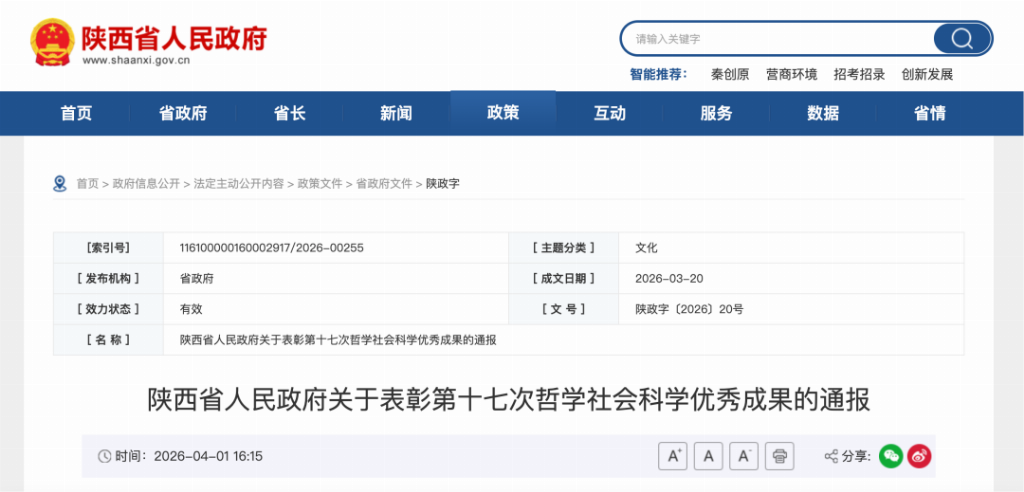Open the 互动 navigation menu
The image size is (1024, 492).
click(x=609, y=113)
